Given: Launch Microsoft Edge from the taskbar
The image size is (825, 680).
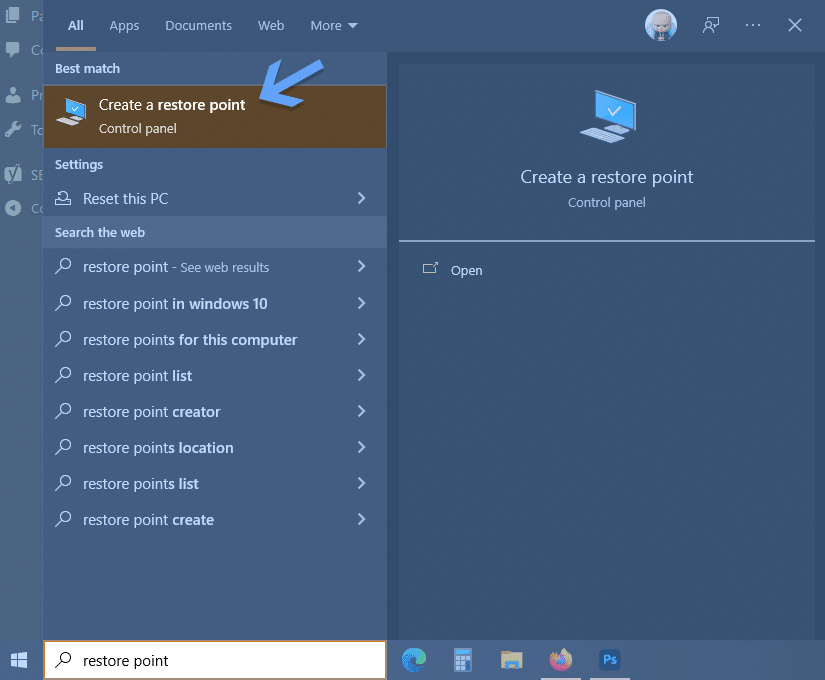Looking at the screenshot, I should pyautogui.click(x=414, y=659).
